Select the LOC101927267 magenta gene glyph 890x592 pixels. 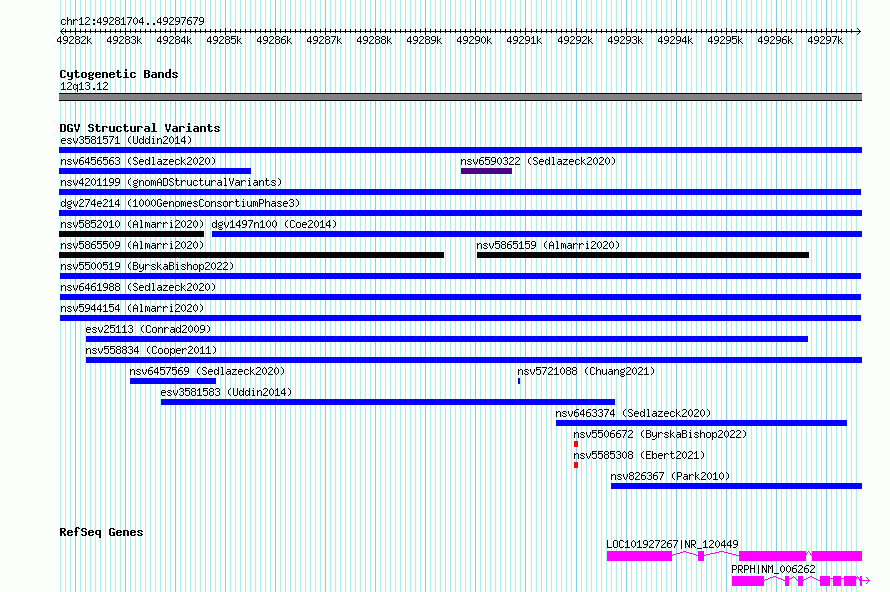pos(639,555)
